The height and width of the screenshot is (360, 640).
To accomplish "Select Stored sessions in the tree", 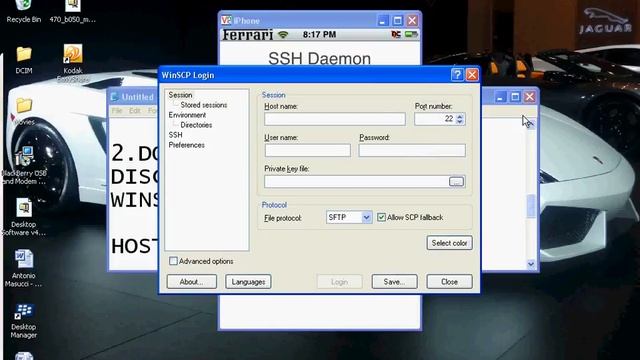I will coord(204,105).
